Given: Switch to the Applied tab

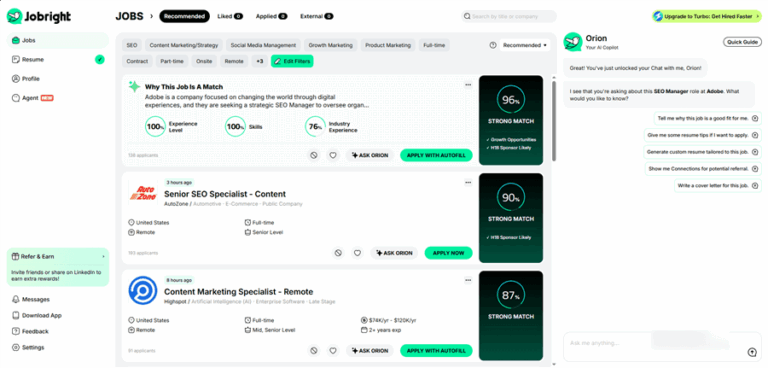Looking at the screenshot, I should [271, 16].
